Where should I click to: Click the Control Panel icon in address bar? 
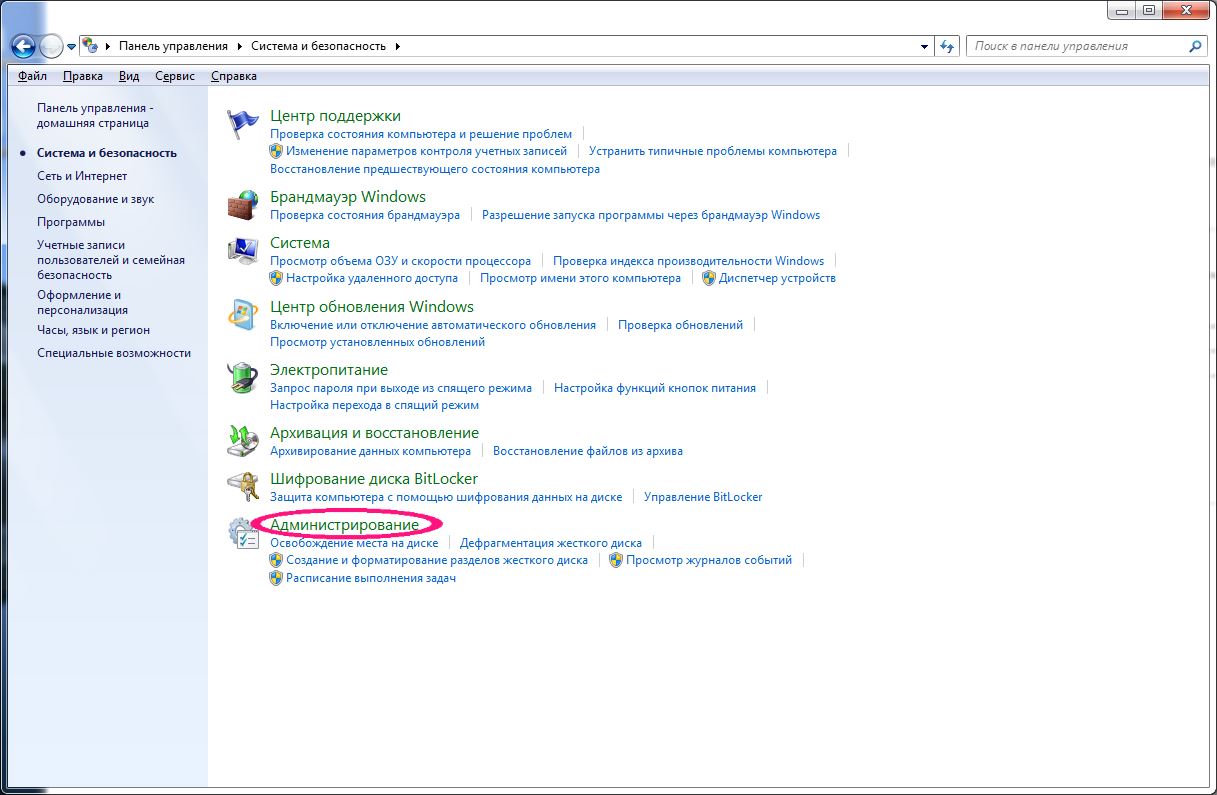click(x=90, y=46)
